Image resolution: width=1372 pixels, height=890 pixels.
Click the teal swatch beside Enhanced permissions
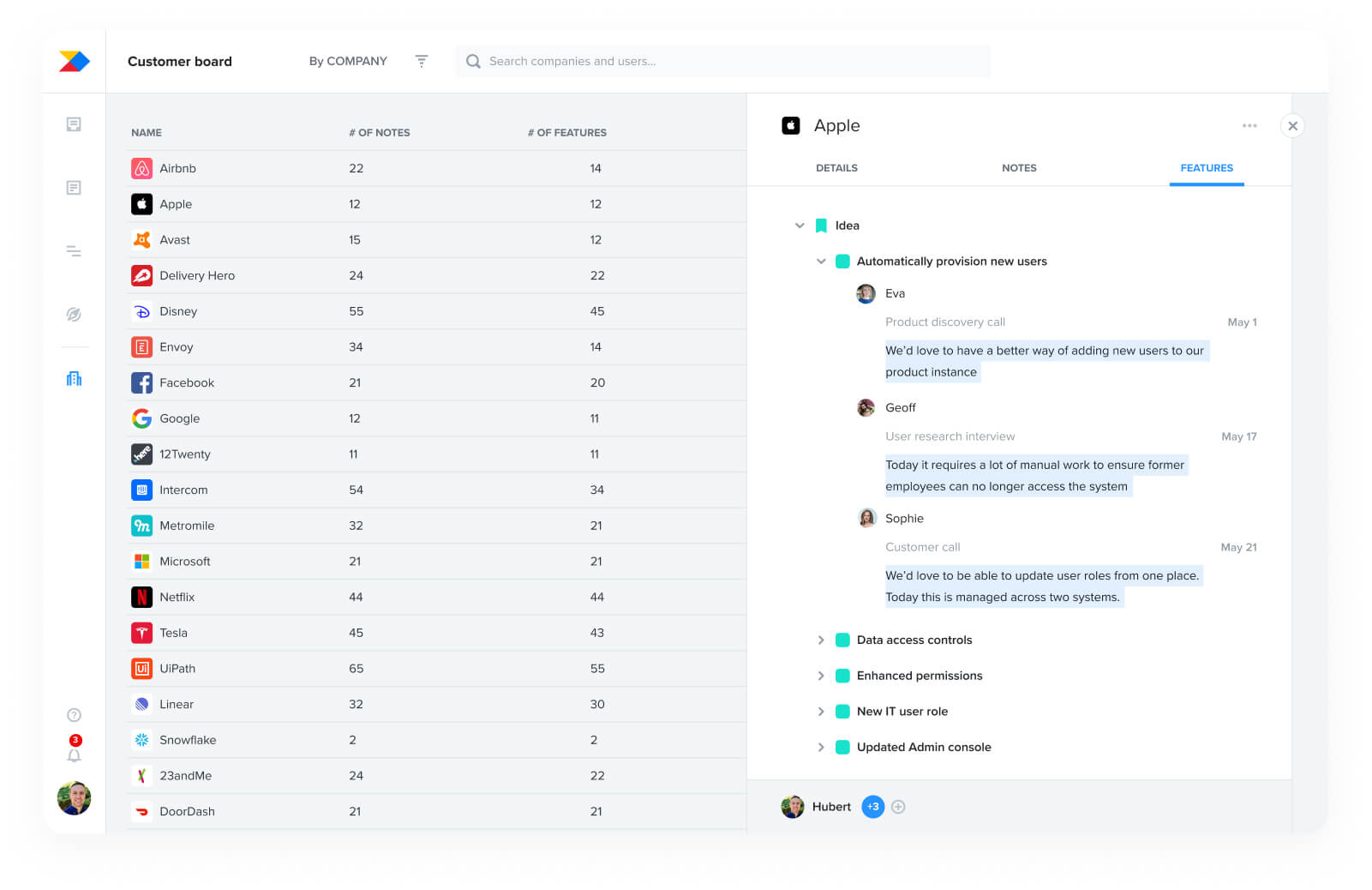coord(842,676)
